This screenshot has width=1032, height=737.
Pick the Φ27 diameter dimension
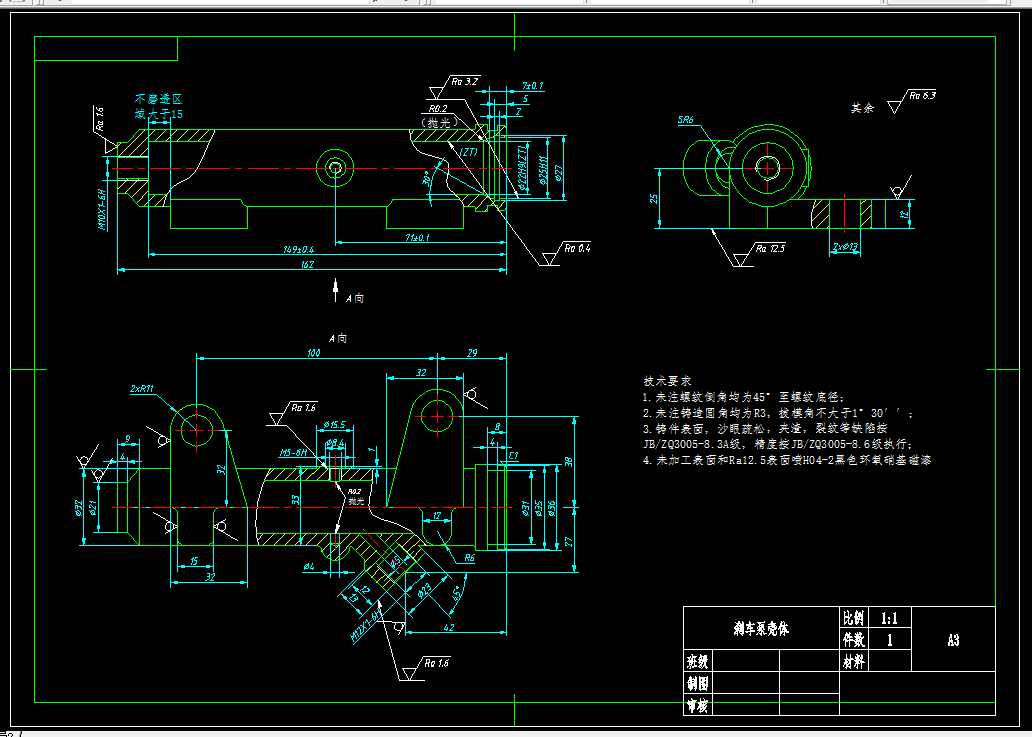(x=559, y=172)
